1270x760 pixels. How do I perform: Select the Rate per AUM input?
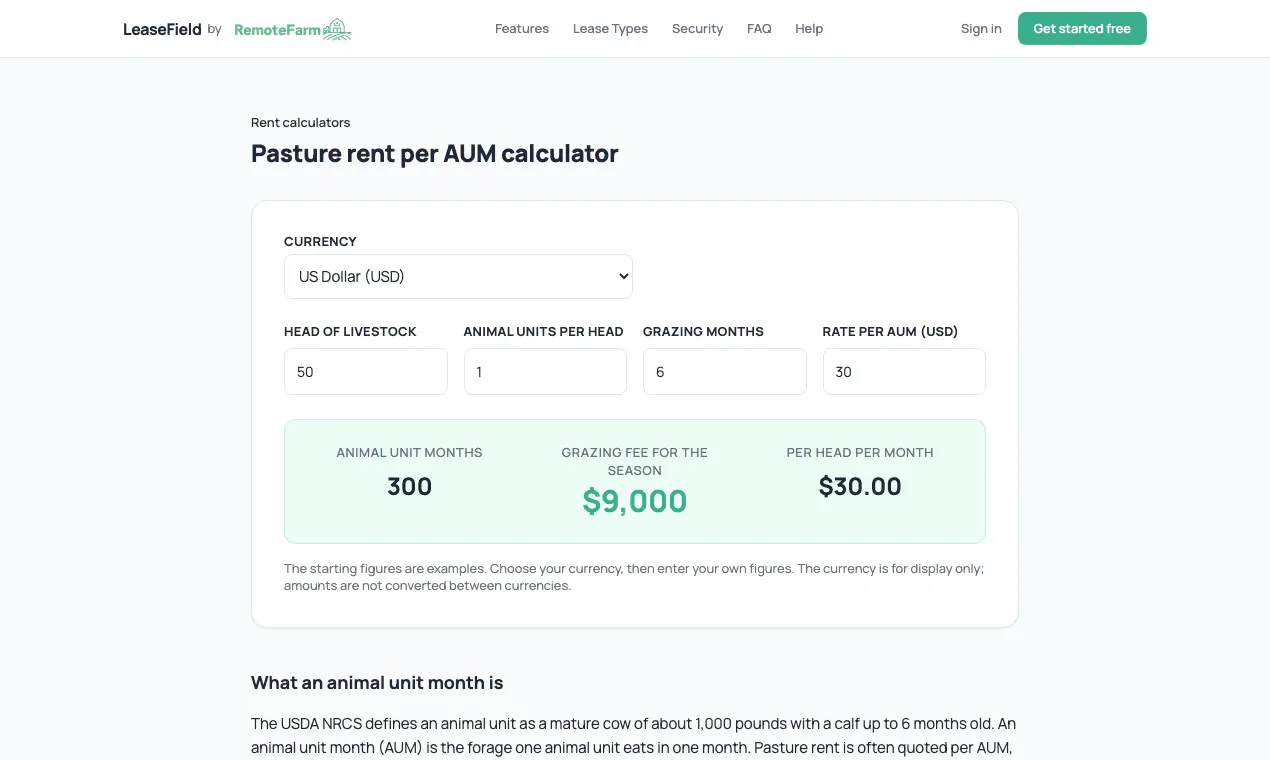(x=904, y=372)
